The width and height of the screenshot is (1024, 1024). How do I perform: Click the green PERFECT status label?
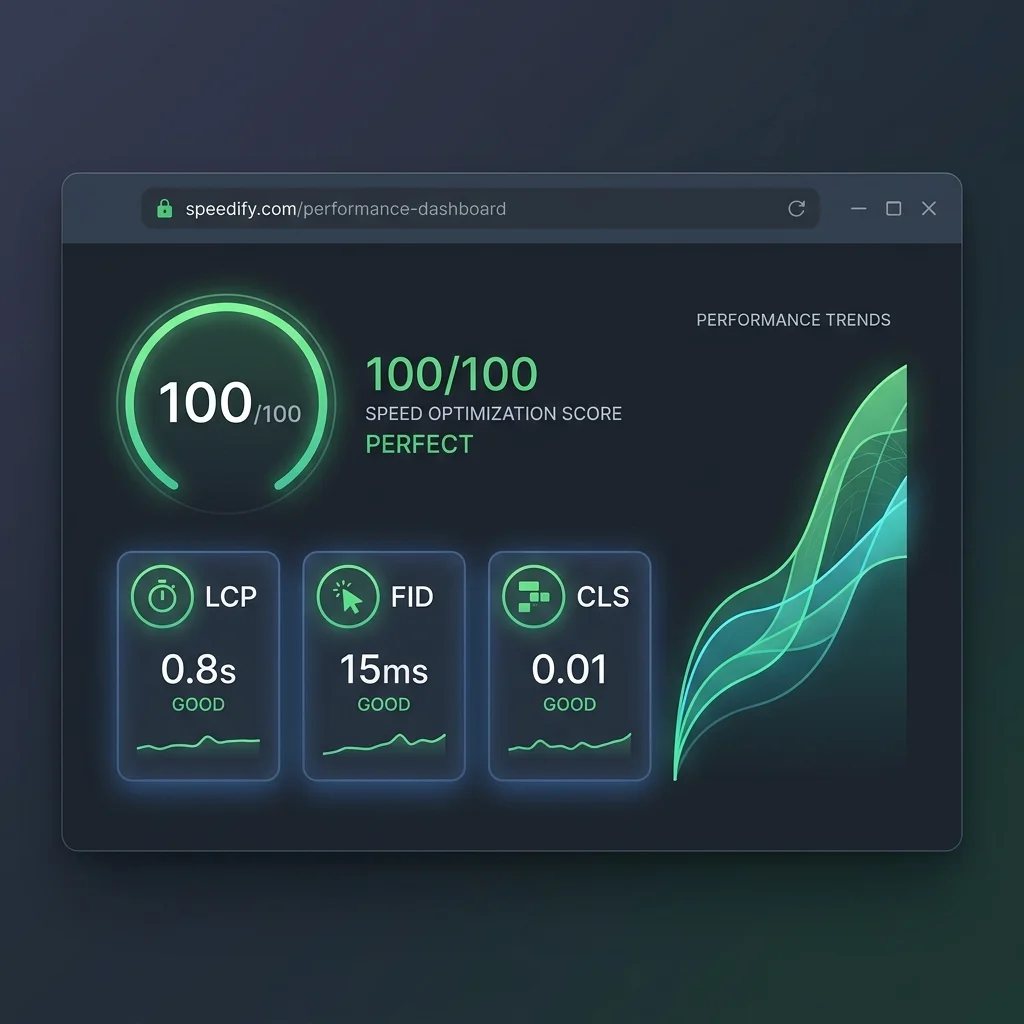click(x=419, y=444)
